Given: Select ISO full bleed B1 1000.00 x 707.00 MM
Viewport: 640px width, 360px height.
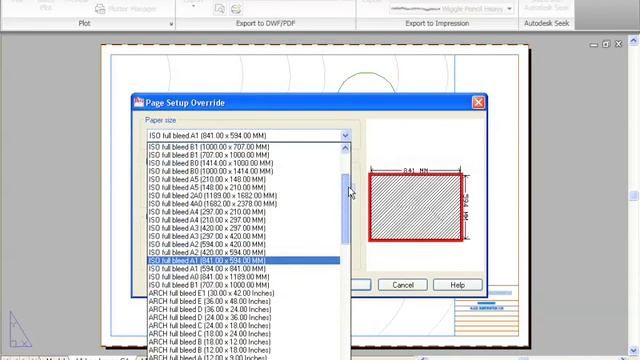Looking at the screenshot, I should click(244, 147).
